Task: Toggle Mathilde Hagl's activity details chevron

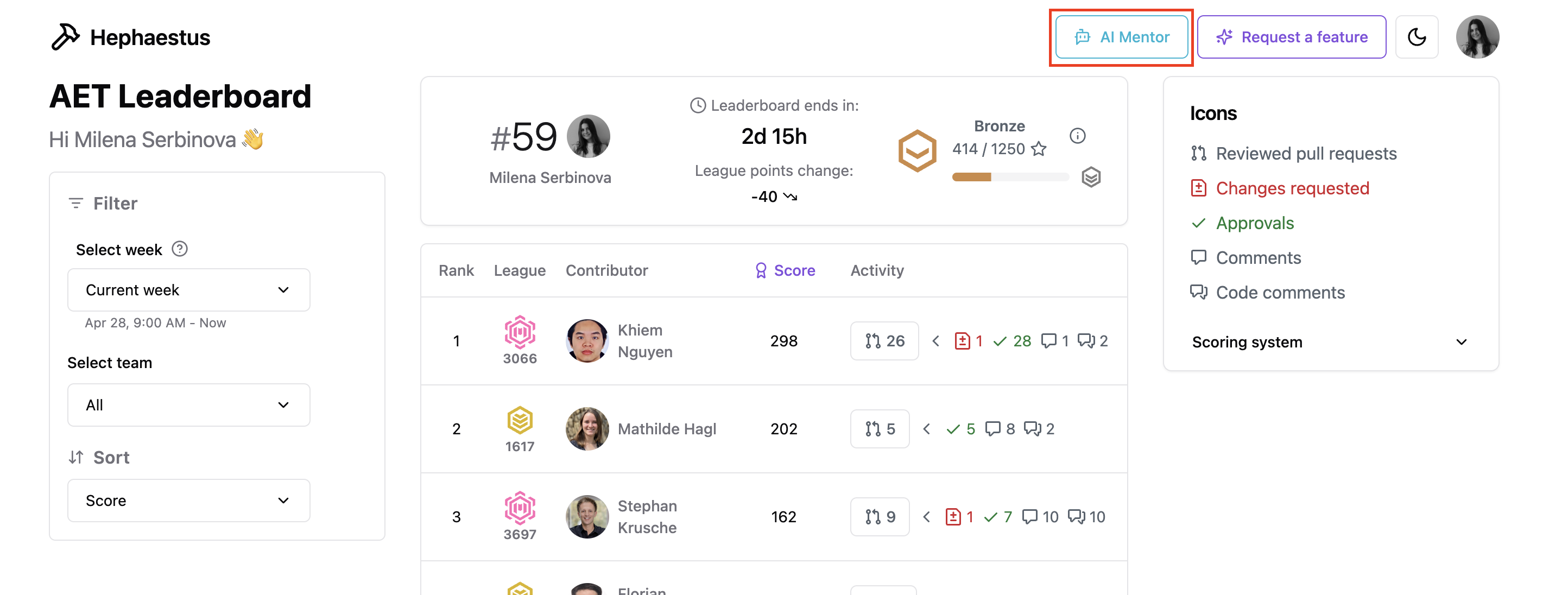Action: pos(926,428)
